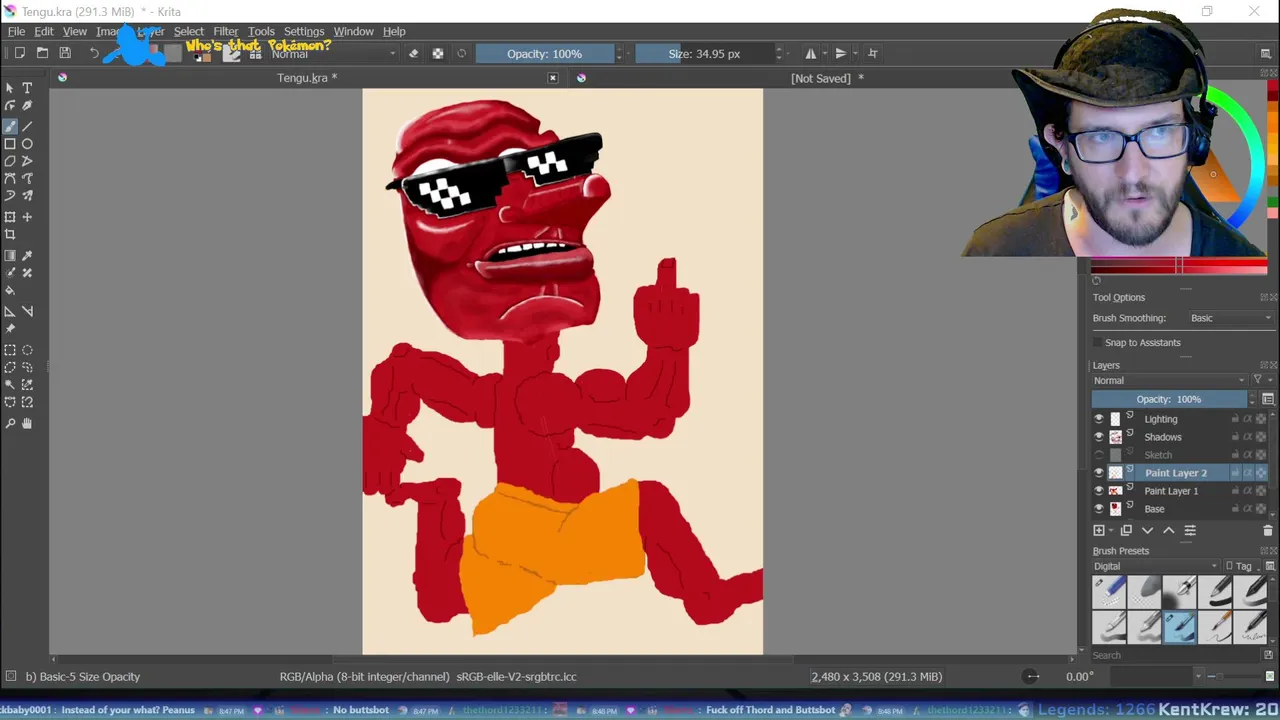Pick the Polygon tool
Image resolution: width=1280 pixels, height=720 pixels.
[x=10, y=161]
